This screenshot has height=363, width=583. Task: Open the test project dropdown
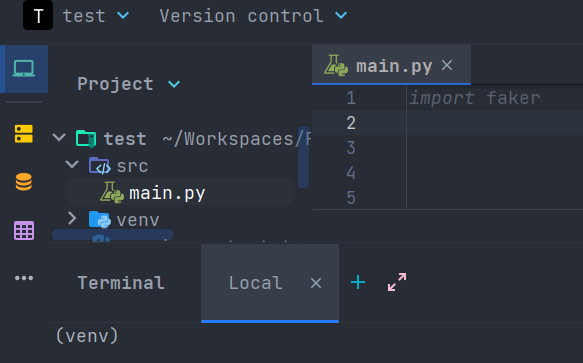96,16
